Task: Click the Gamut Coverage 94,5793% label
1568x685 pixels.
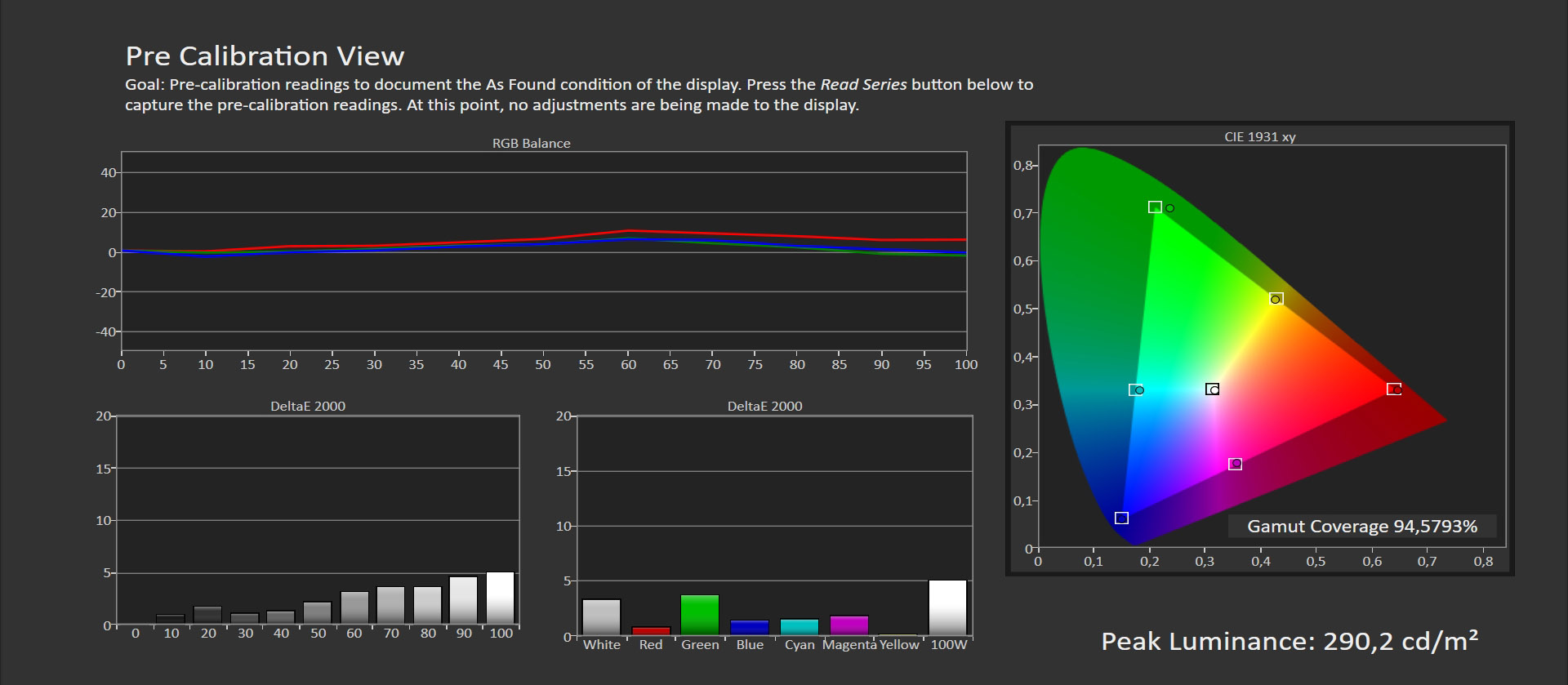Action: point(1361,527)
